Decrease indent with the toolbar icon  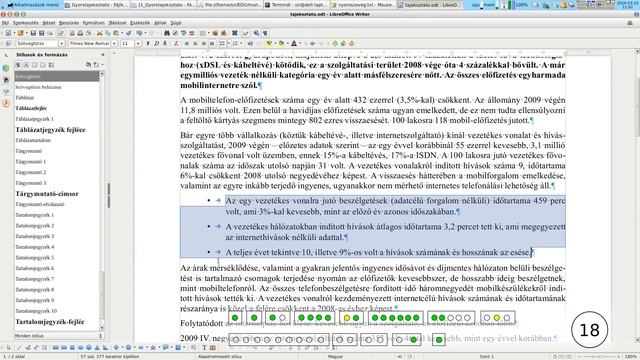250,43
